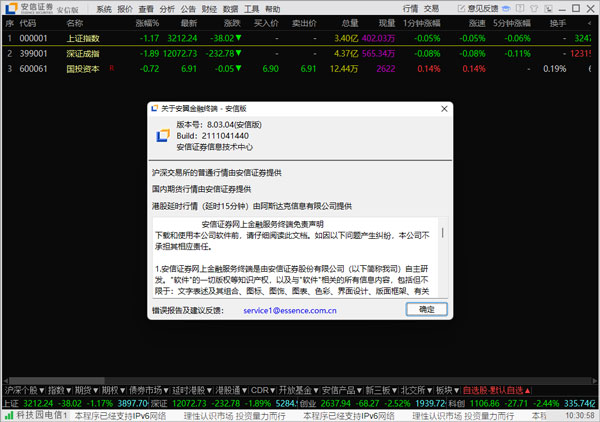Expand the 期货 dropdown tab
600x422 pixels.
pyautogui.click(x=86, y=390)
